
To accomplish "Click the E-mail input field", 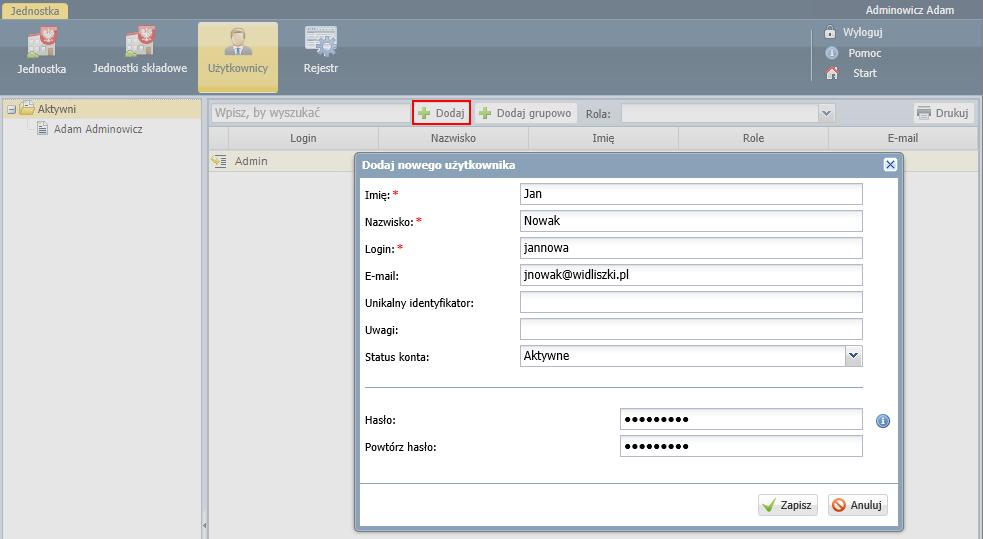I will (x=691, y=275).
